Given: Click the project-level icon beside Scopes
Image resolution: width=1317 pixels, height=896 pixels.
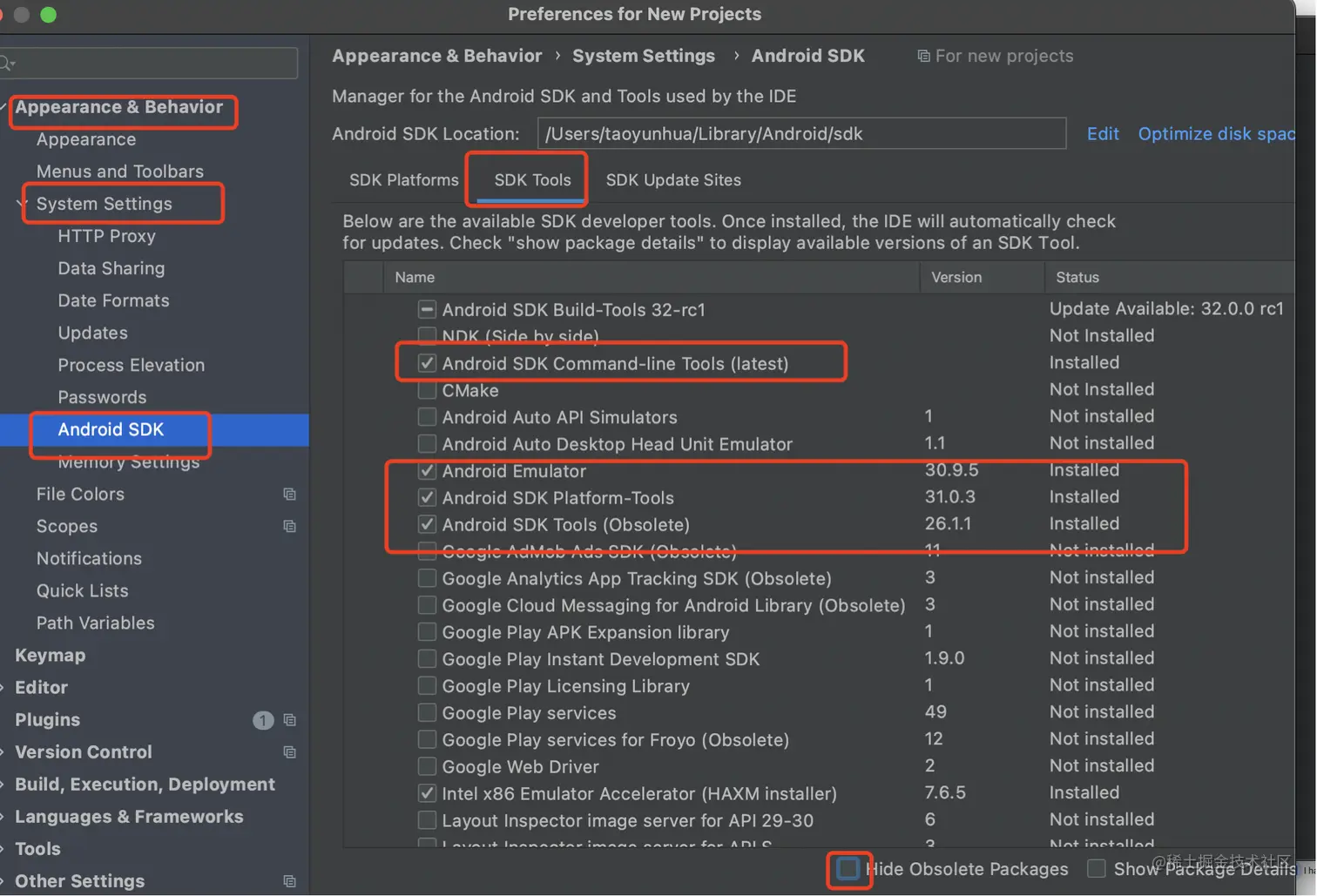Looking at the screenshot, I should pos(290,527).
